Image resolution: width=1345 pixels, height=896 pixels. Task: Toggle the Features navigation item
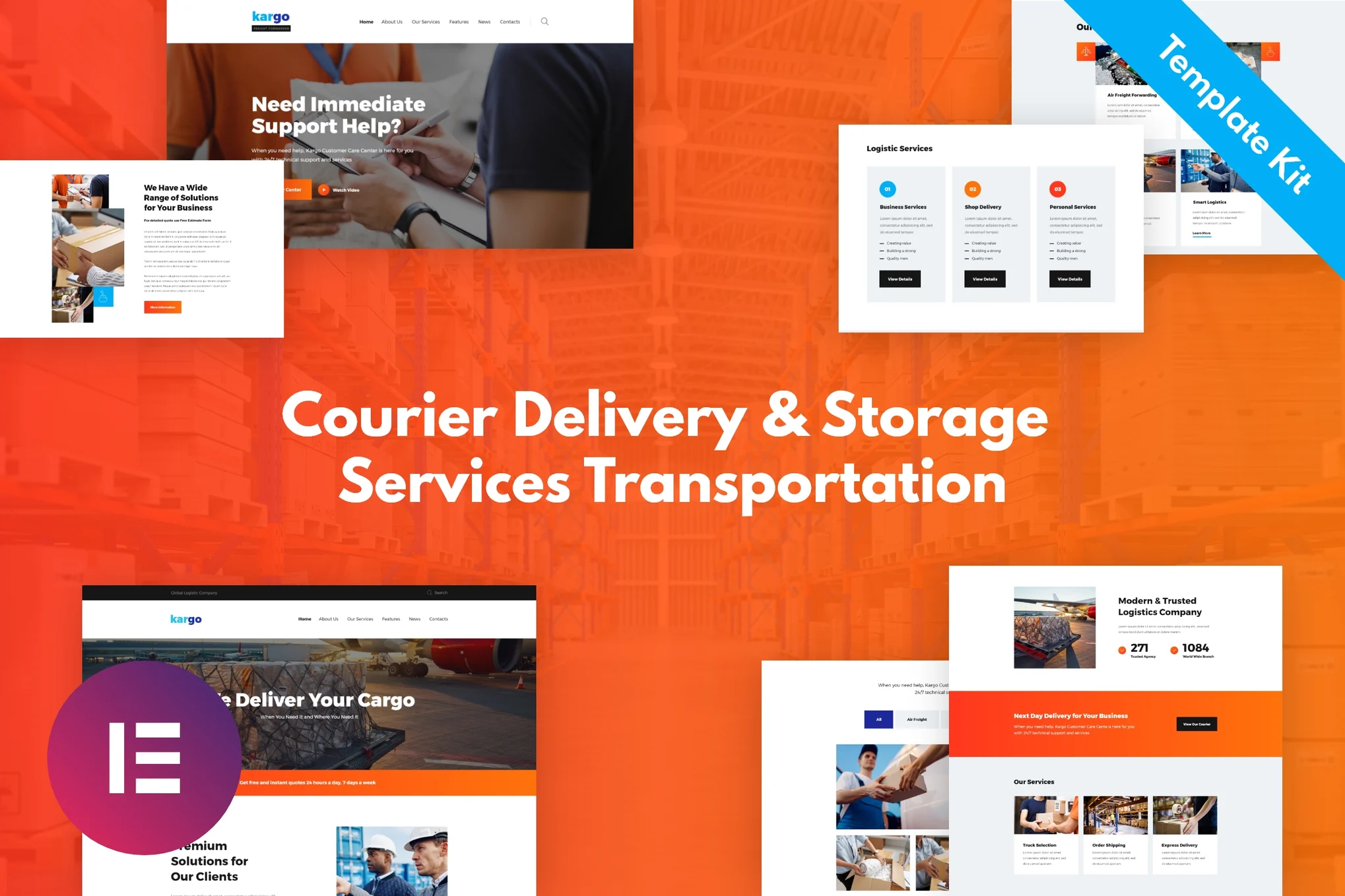click(x=459, y=20)
